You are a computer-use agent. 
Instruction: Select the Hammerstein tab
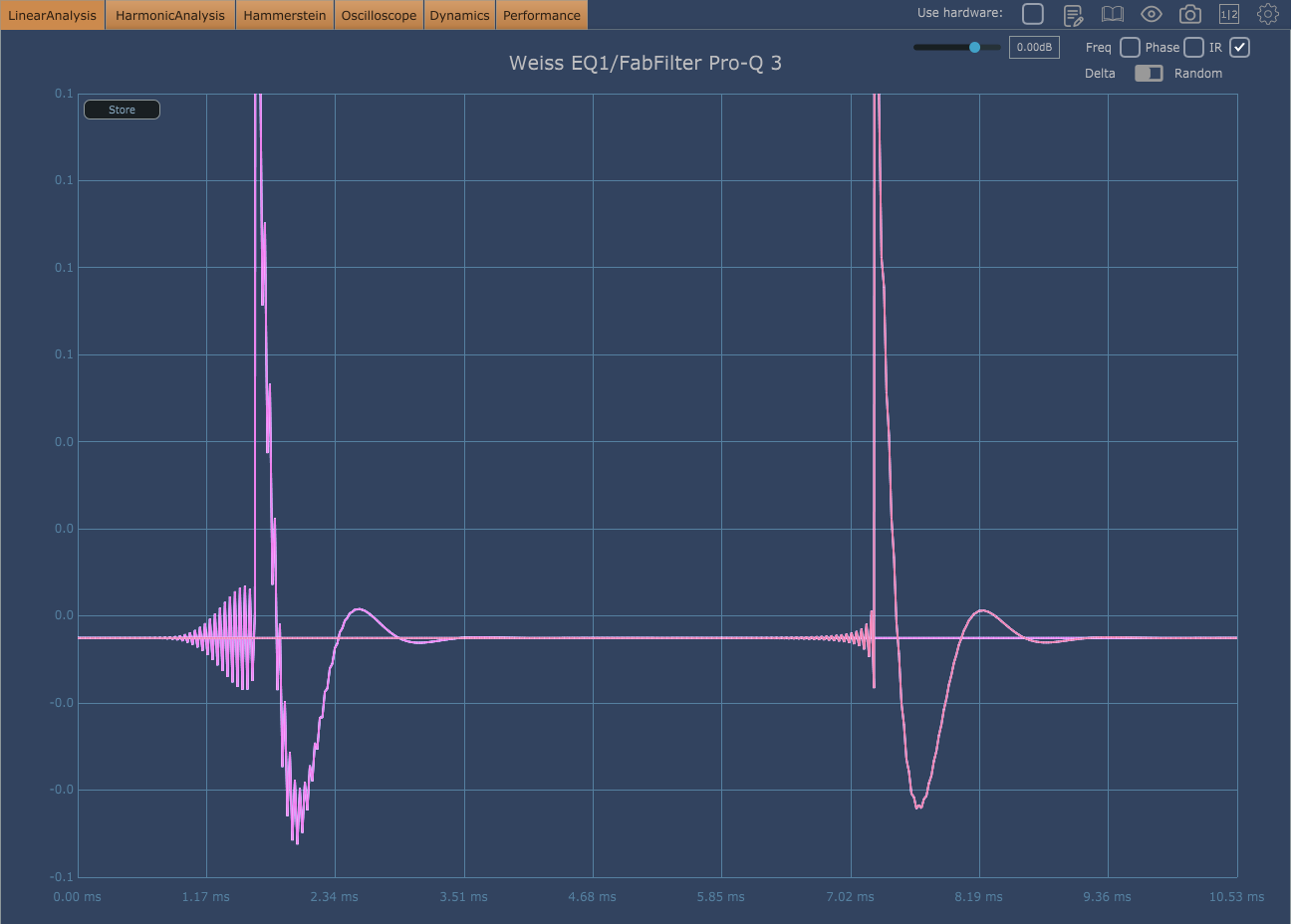pos(285,15)
